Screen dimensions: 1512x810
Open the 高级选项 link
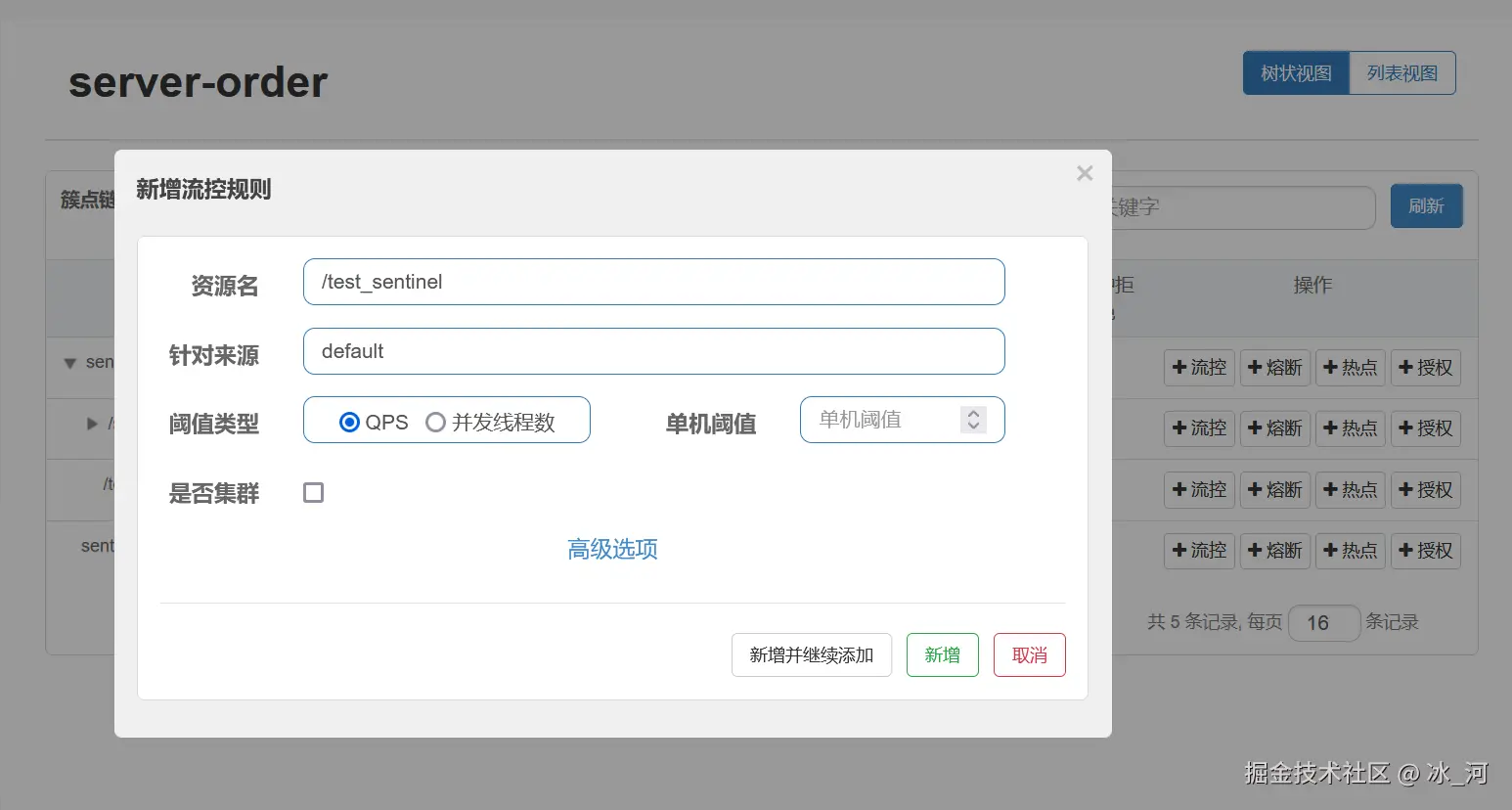point(612,549)
